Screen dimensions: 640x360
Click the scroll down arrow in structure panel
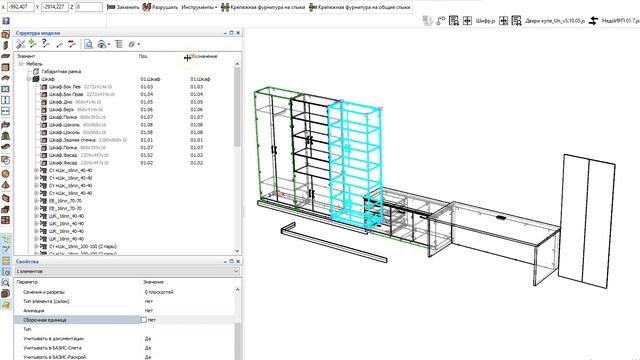click(237, 251)
